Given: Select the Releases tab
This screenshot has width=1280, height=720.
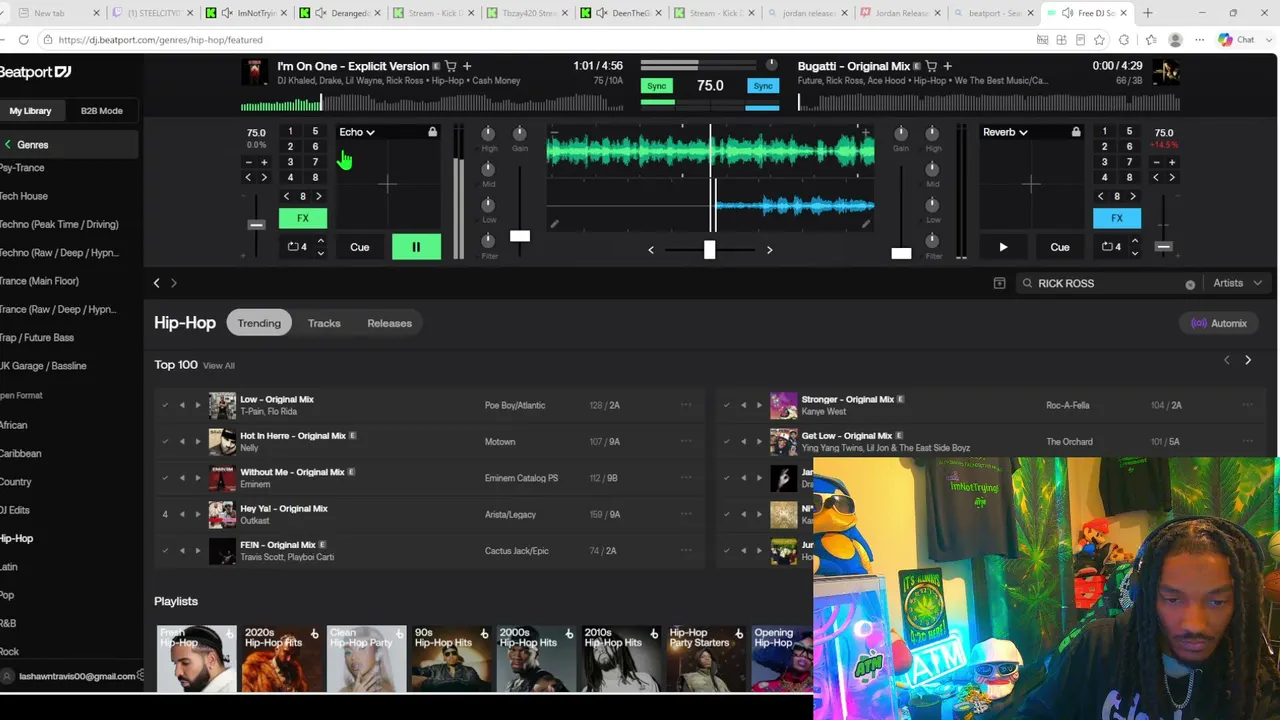Looking at the screenshot, I should tap(389, 323).
